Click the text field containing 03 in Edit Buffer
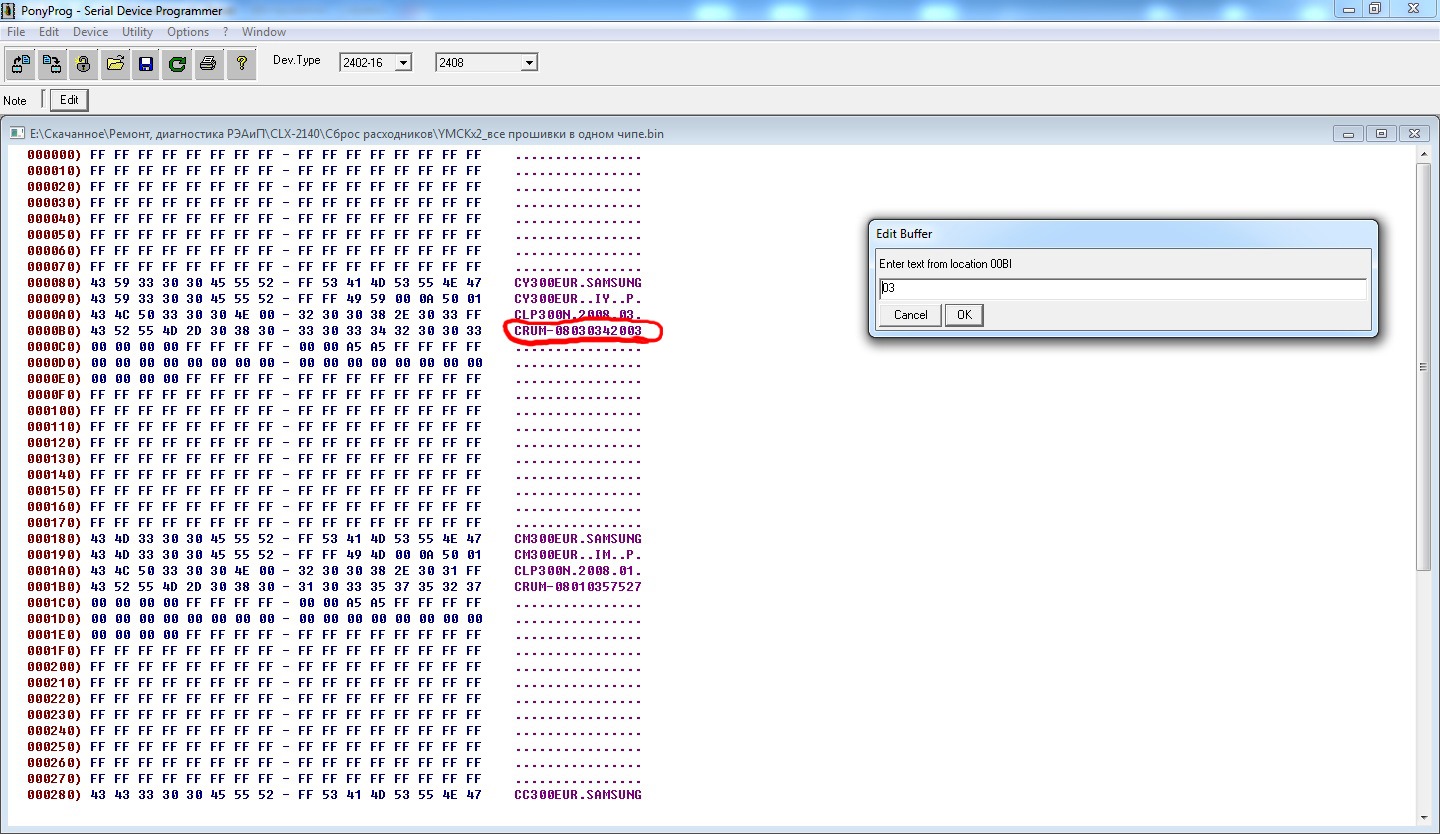The height and width of the screenshot is (834, 1440). click(x=1122, y=289)
